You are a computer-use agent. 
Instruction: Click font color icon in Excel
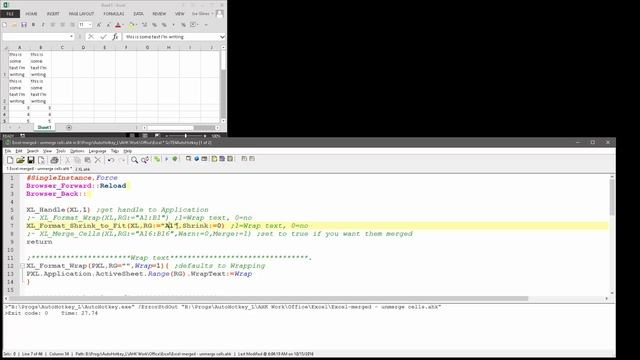[x=118, y=25]
